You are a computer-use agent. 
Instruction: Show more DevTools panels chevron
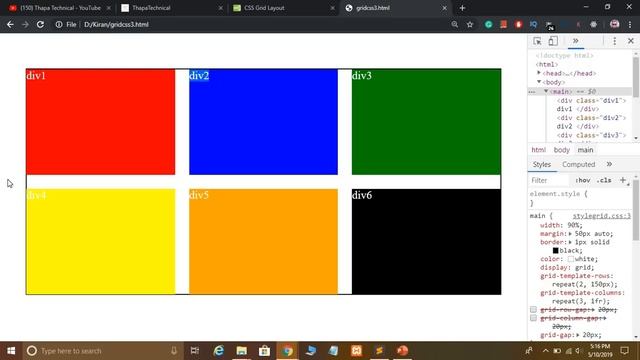point(576,41)
